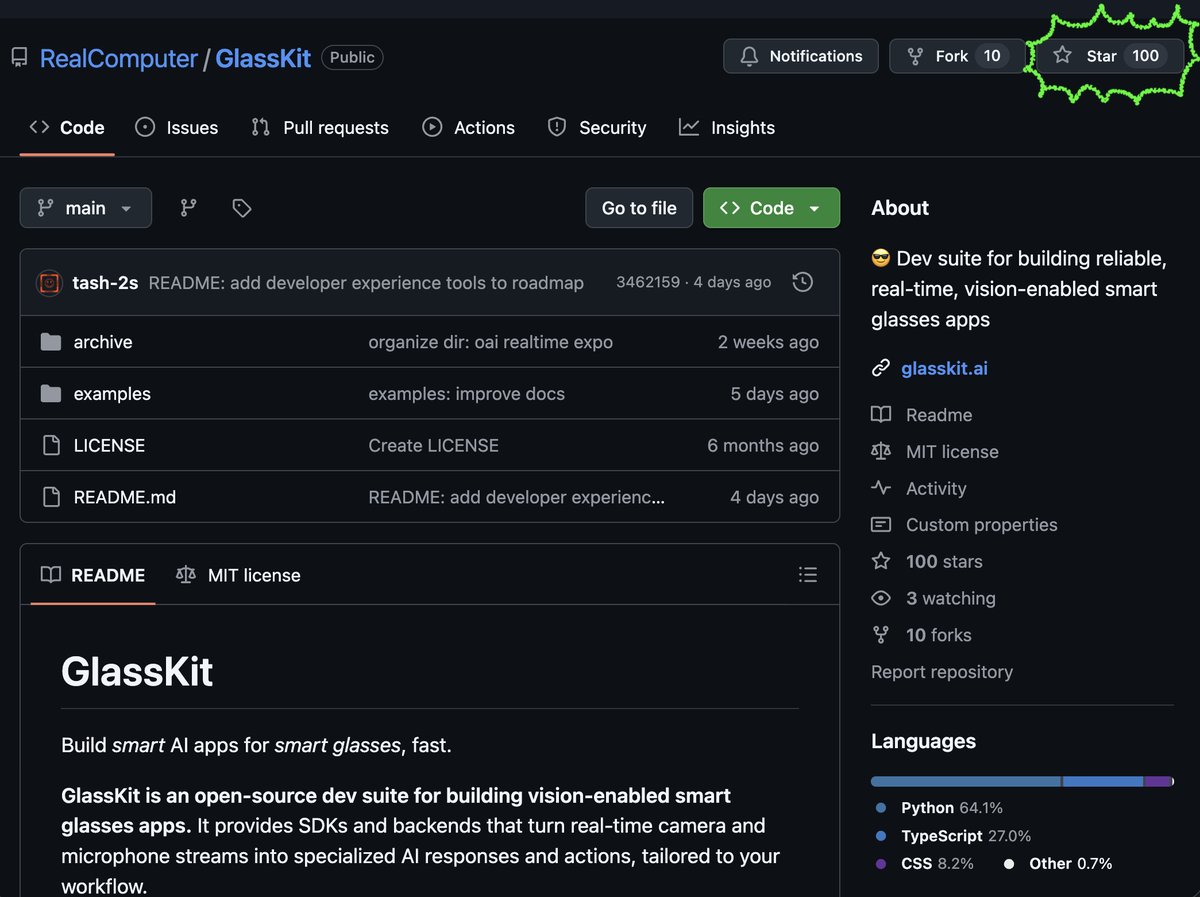Click the scales icon beside MIT license sidebar

[881, 452]
